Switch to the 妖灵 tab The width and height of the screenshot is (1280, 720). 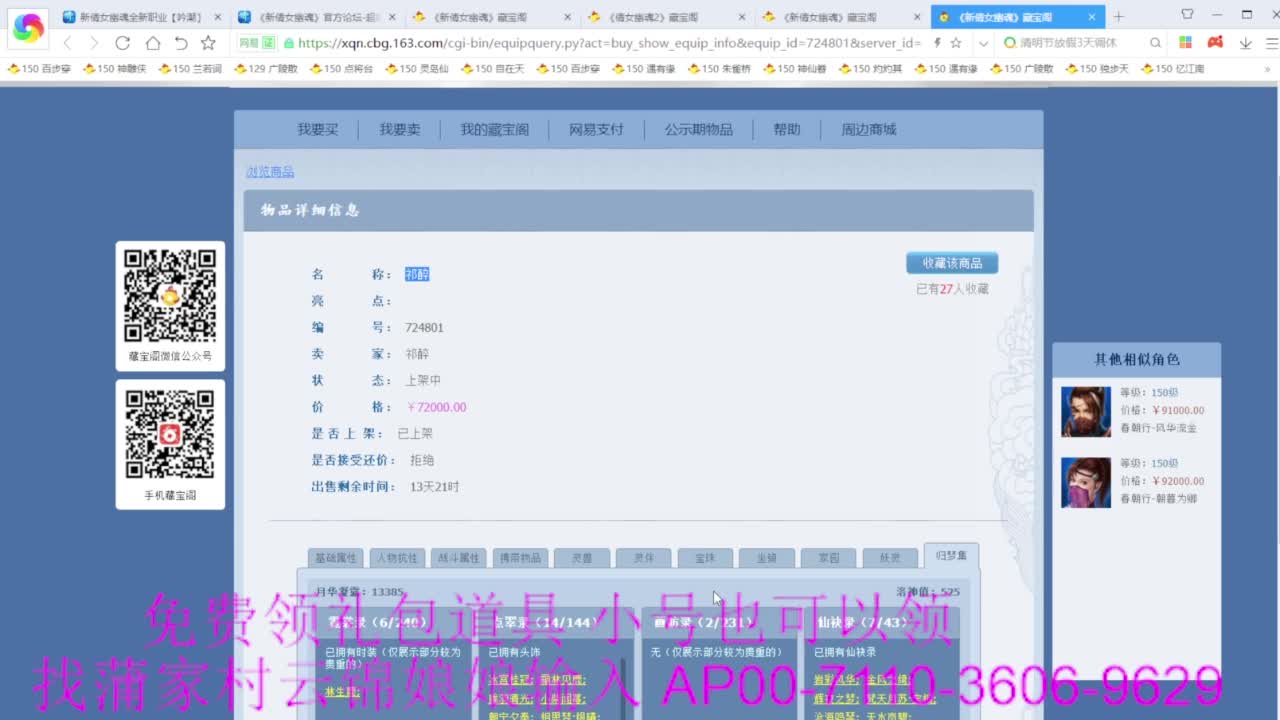[890, 558]
